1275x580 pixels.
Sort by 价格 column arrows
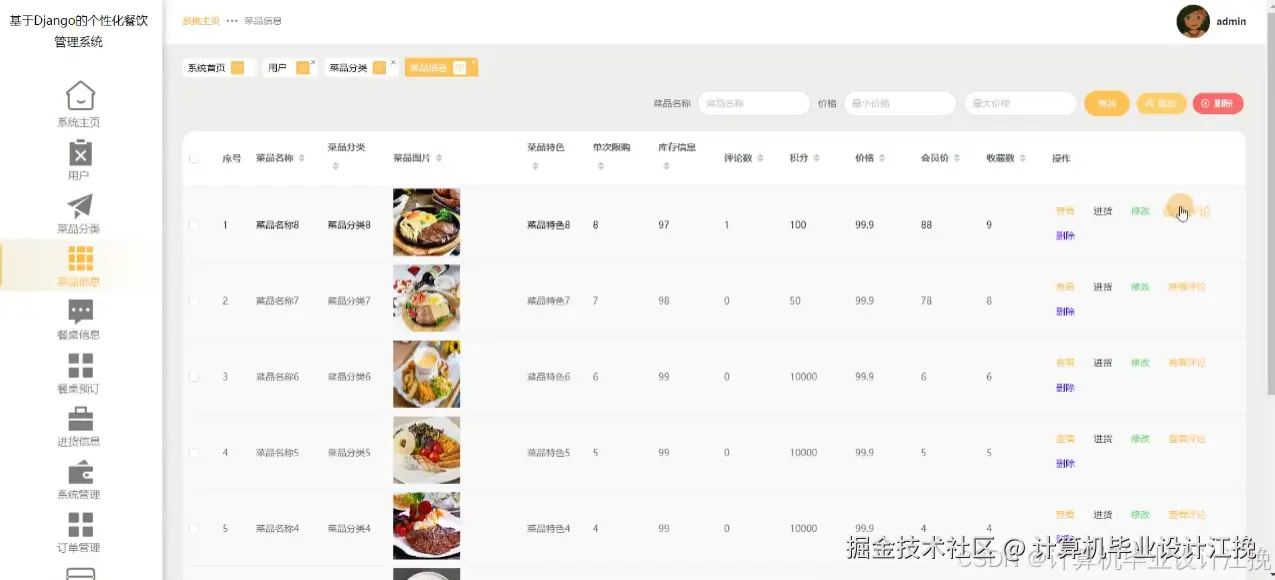pos(883,158)
